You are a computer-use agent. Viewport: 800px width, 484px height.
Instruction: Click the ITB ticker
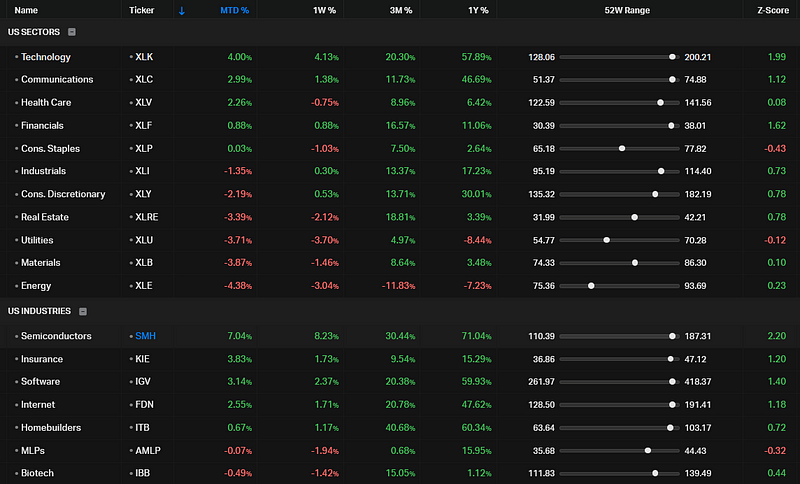click(142, 428)
